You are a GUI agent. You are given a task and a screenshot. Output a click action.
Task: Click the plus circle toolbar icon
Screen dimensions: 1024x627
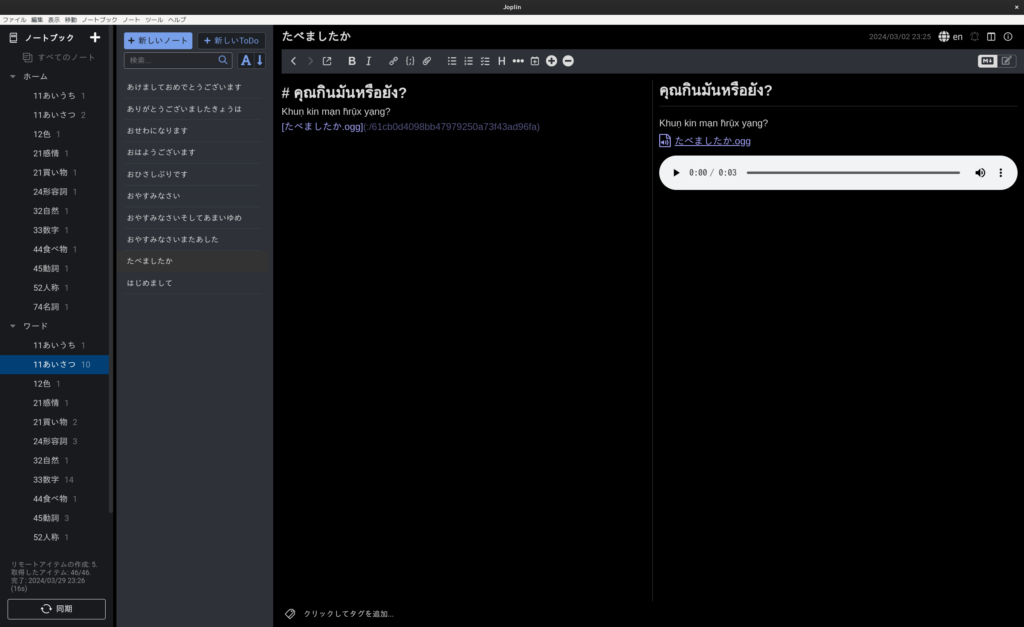pos(551,61)
